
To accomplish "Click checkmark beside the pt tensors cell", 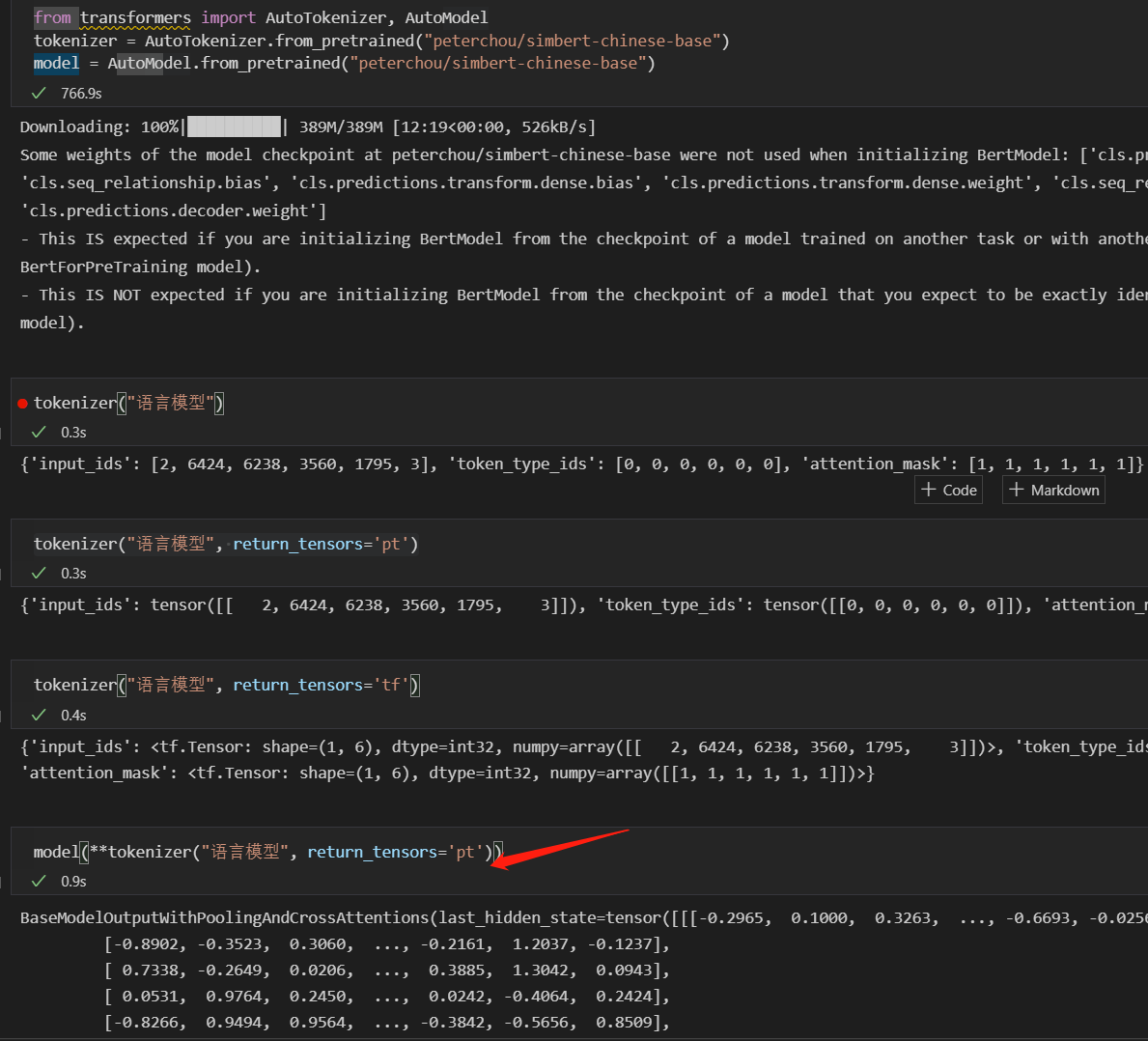I will pyautogui.click(x=39, y=573).
